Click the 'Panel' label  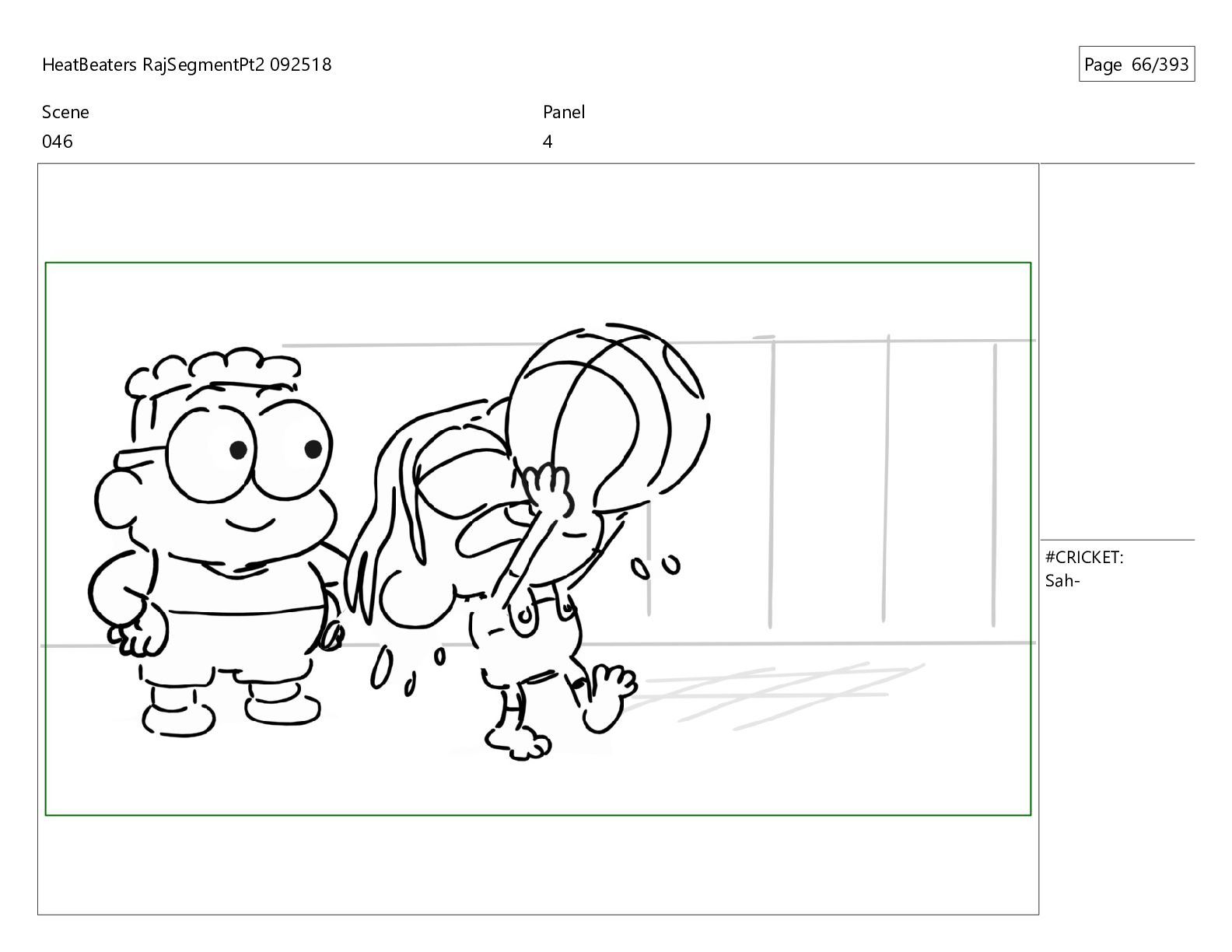[564, 112]
